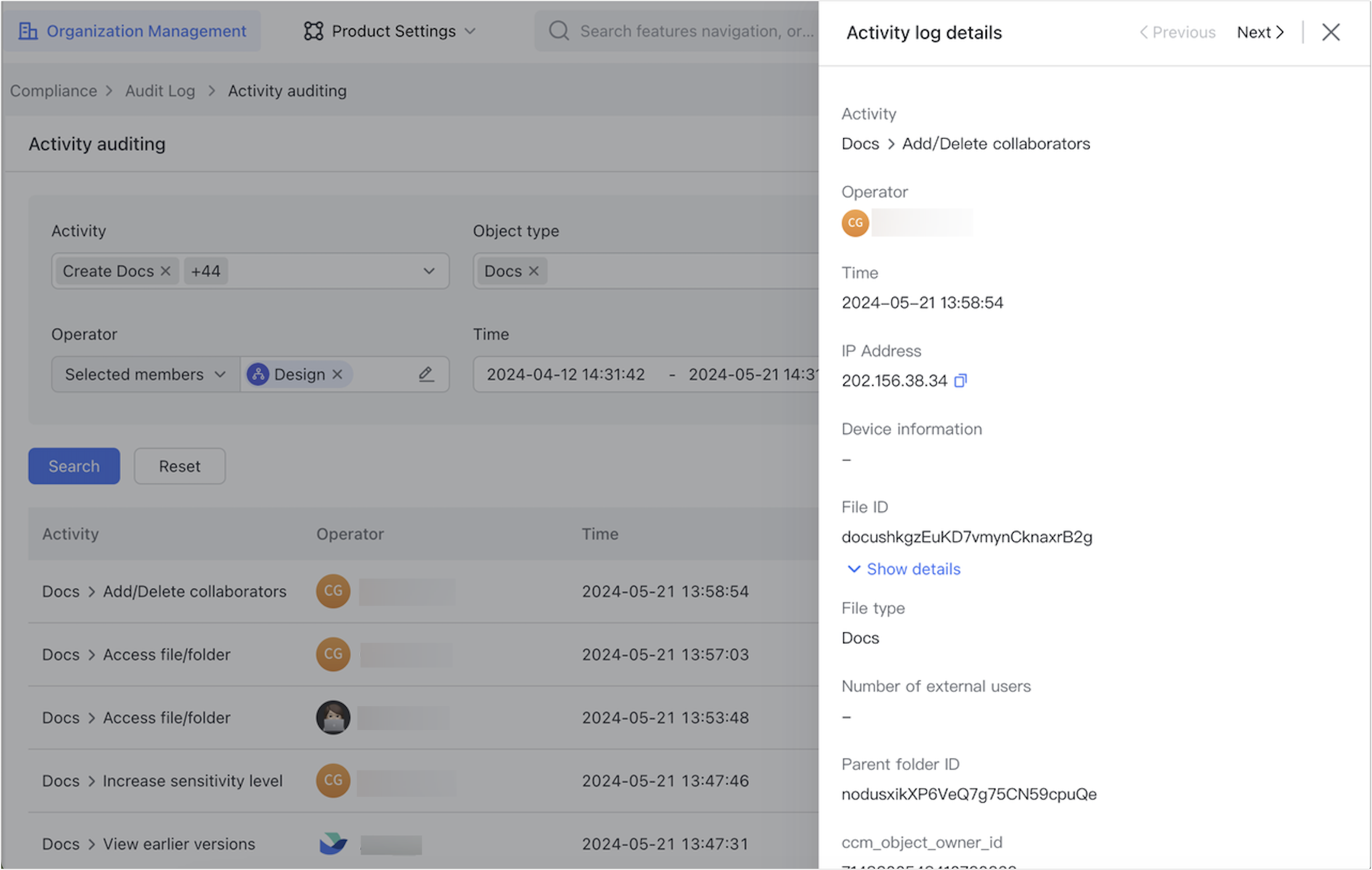Click the edit pencil icon in Operator field

426,374
